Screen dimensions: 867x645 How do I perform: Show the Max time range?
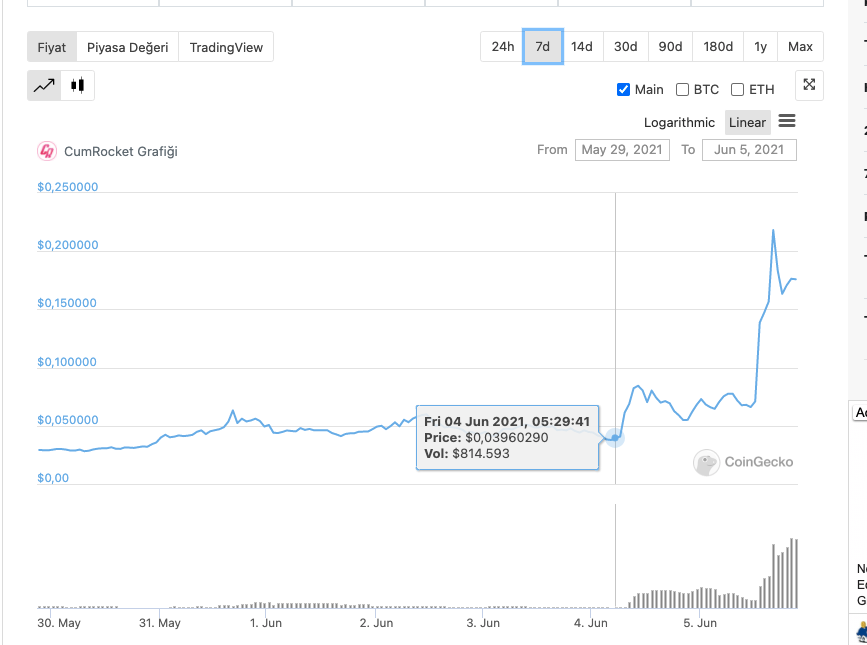800,47
